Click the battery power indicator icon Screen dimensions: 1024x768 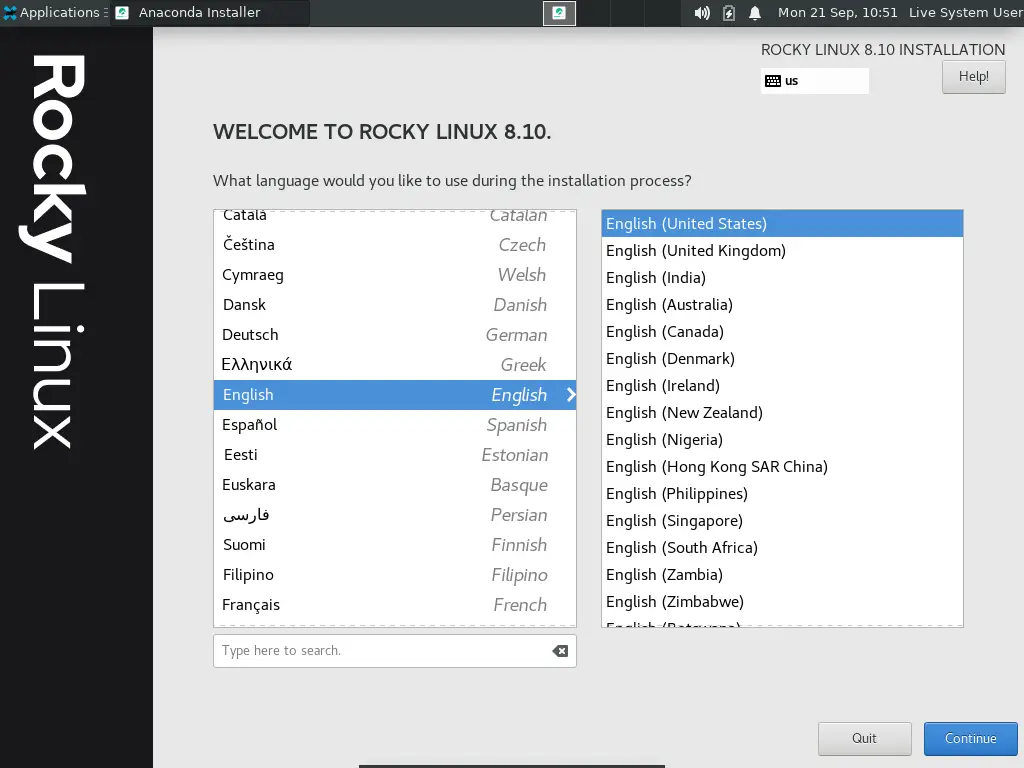(729, 13)
